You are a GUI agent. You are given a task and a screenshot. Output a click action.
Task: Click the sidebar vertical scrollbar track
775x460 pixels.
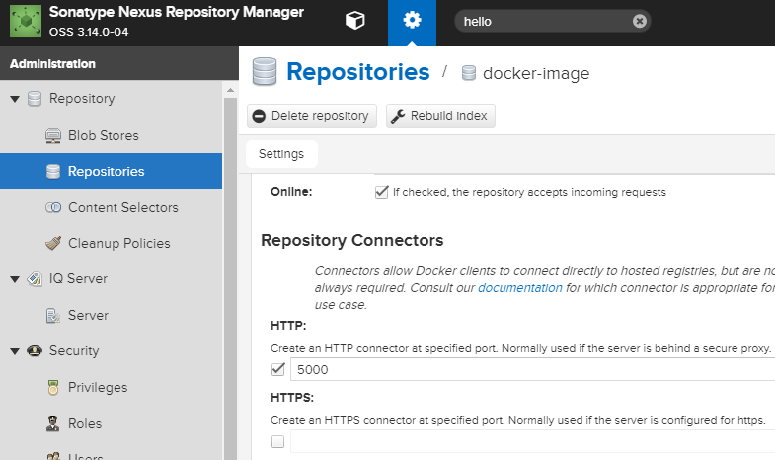[x=230, y=277]
